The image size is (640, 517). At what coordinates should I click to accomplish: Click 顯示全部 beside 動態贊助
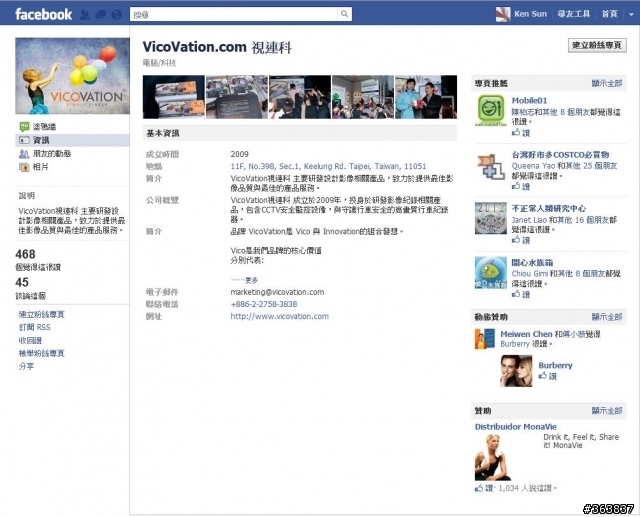point(607,317)
